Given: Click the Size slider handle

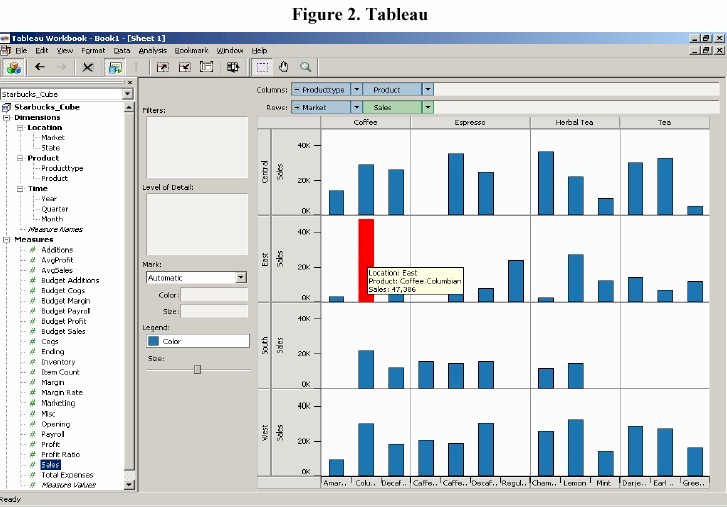Looking at the screenshot, I should [197, 369].
